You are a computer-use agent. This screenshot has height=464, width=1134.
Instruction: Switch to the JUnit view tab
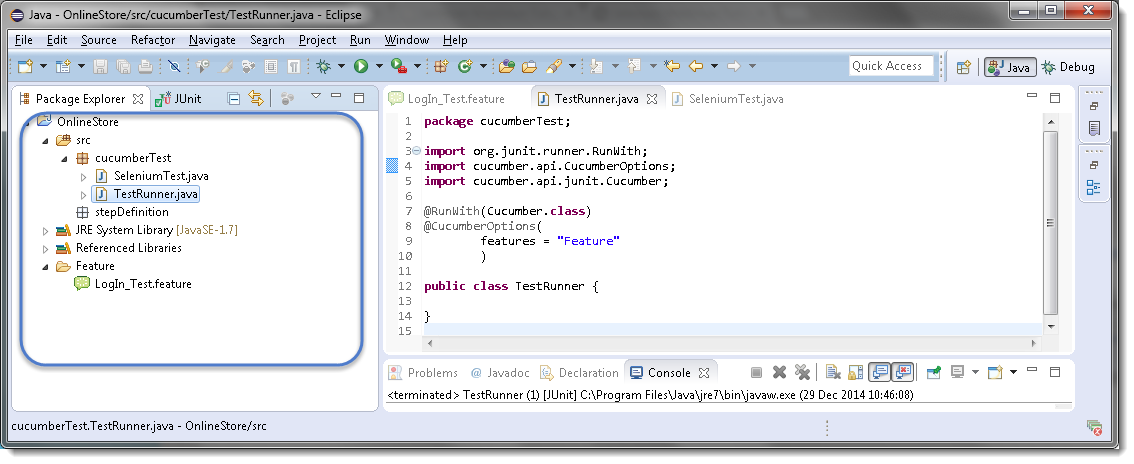[x=179, y=98]
